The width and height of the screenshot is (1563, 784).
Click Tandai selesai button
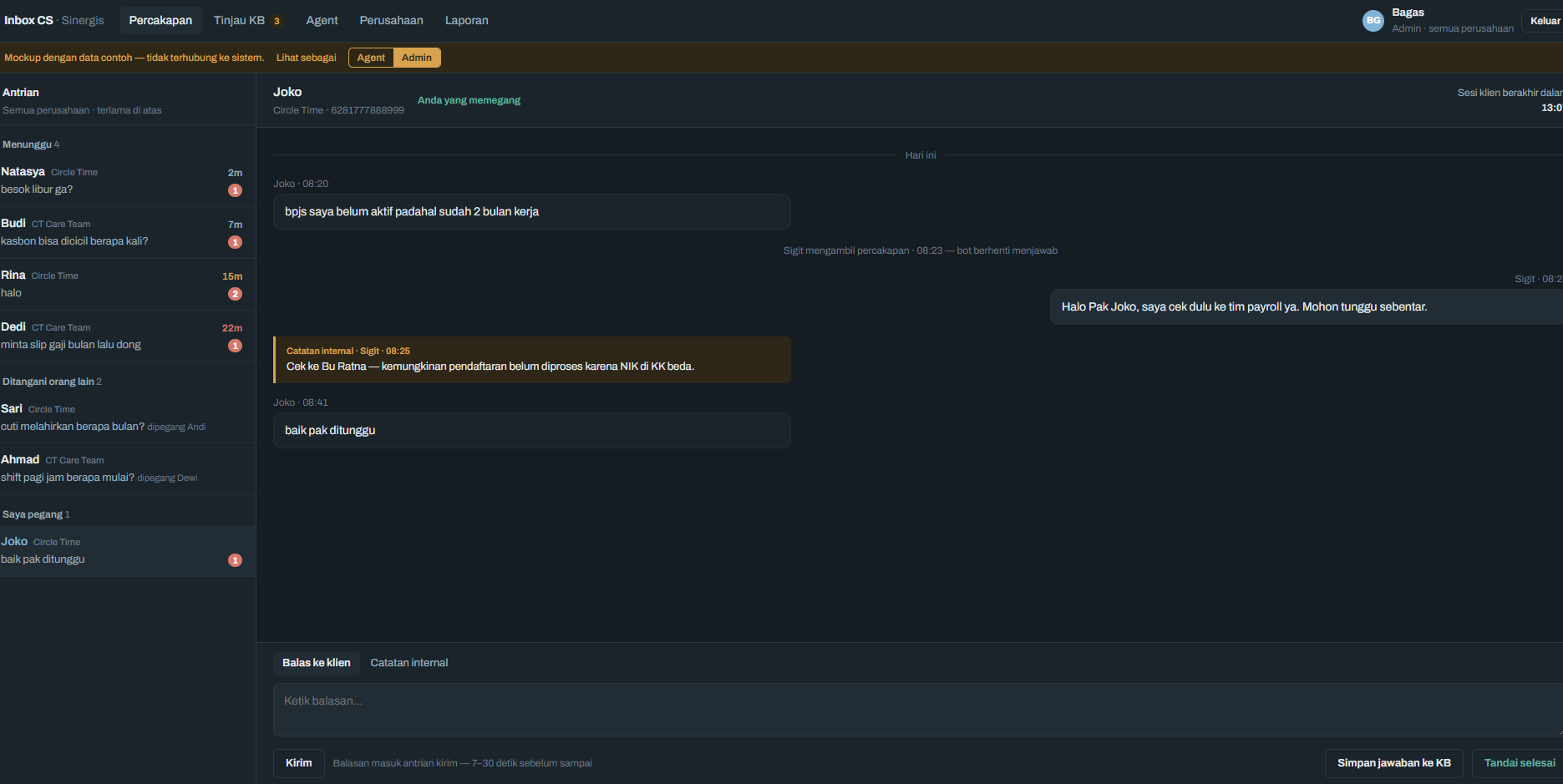coord(1519,763)
